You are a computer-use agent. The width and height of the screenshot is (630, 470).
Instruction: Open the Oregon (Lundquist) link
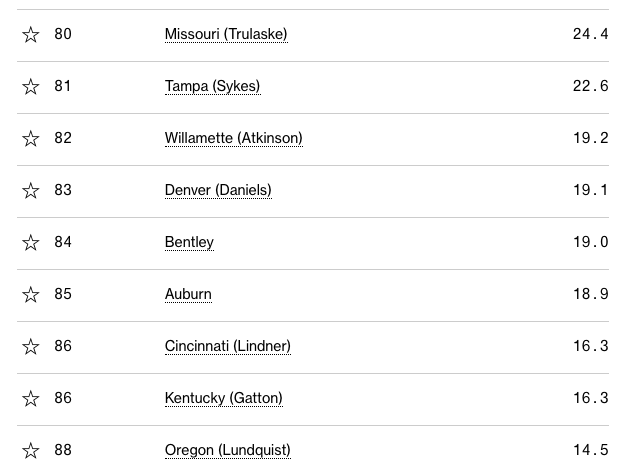click(x=227, y=451)
